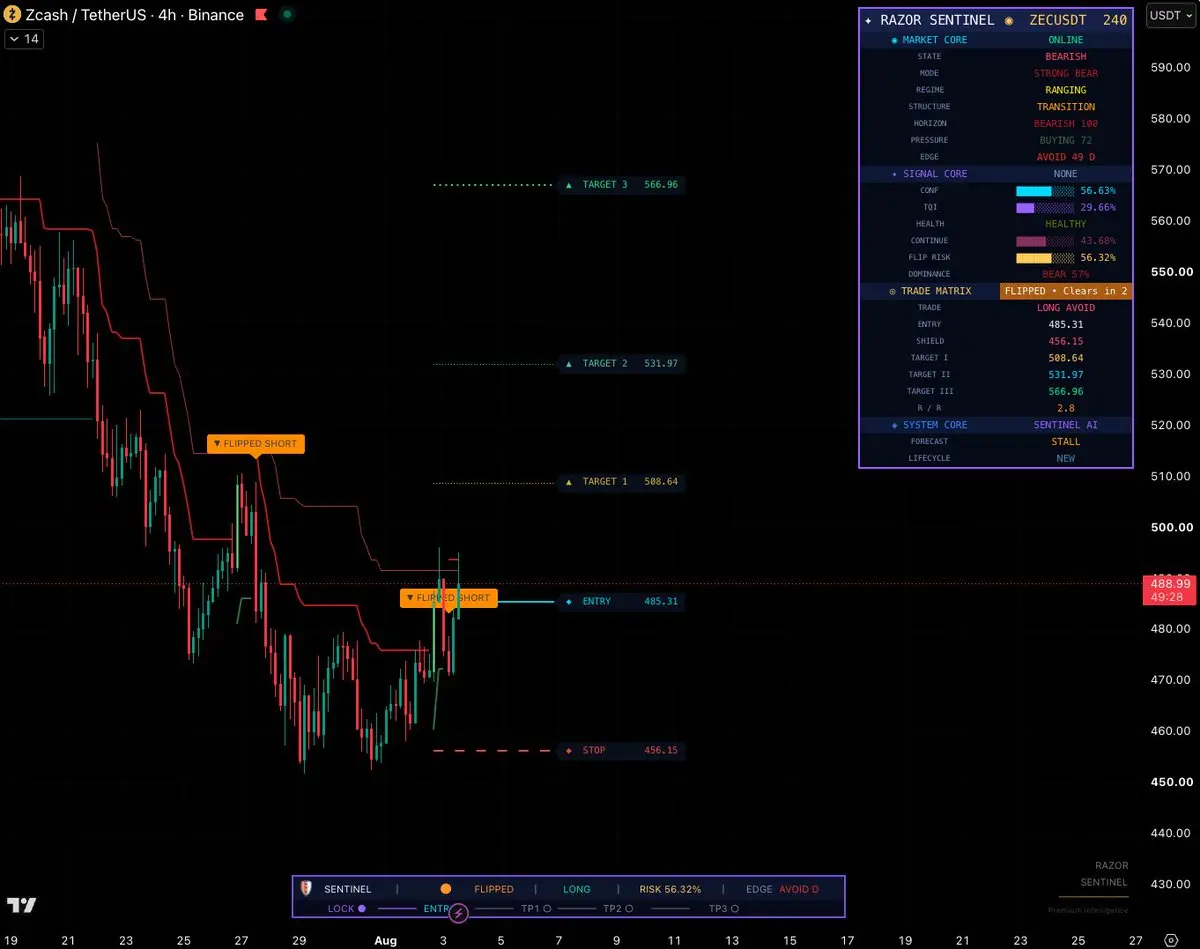
Task: Click the RAZOR SENTINEL table header
Action: (995, 20)
